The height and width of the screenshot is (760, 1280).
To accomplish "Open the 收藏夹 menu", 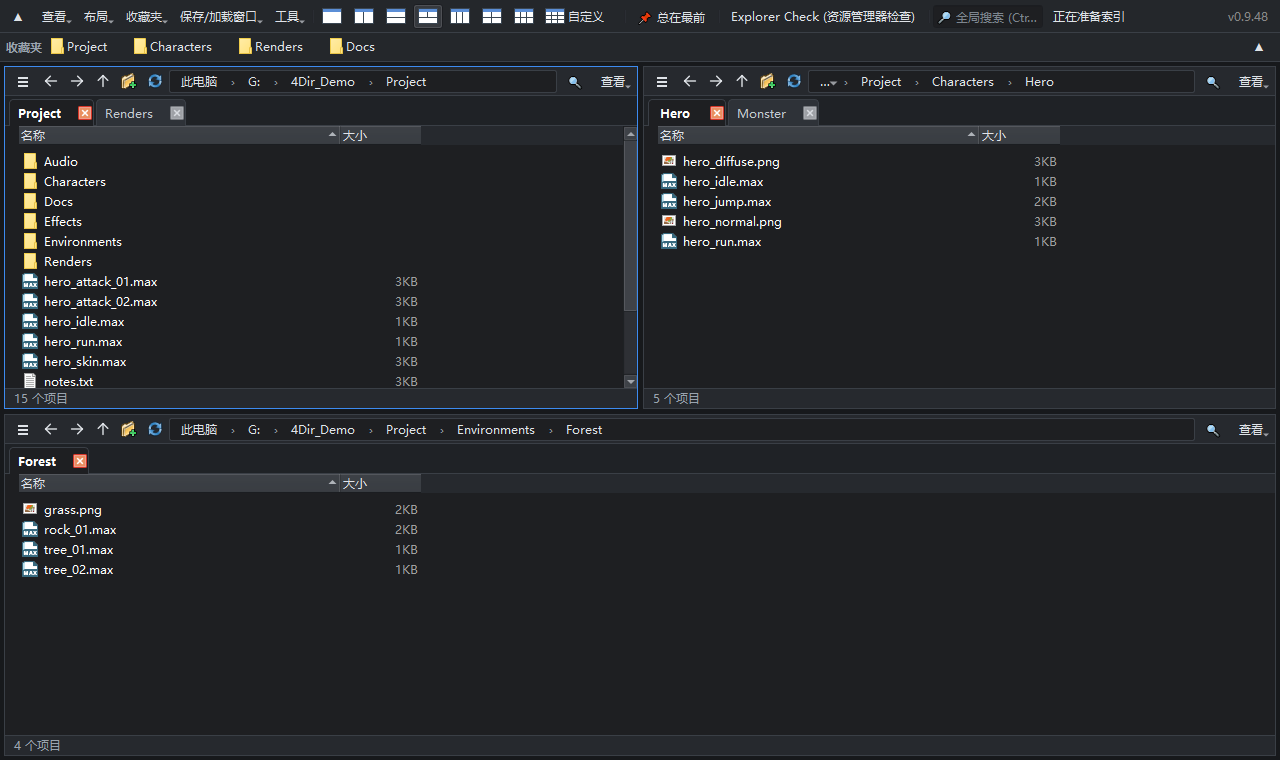I will point(147,17).
